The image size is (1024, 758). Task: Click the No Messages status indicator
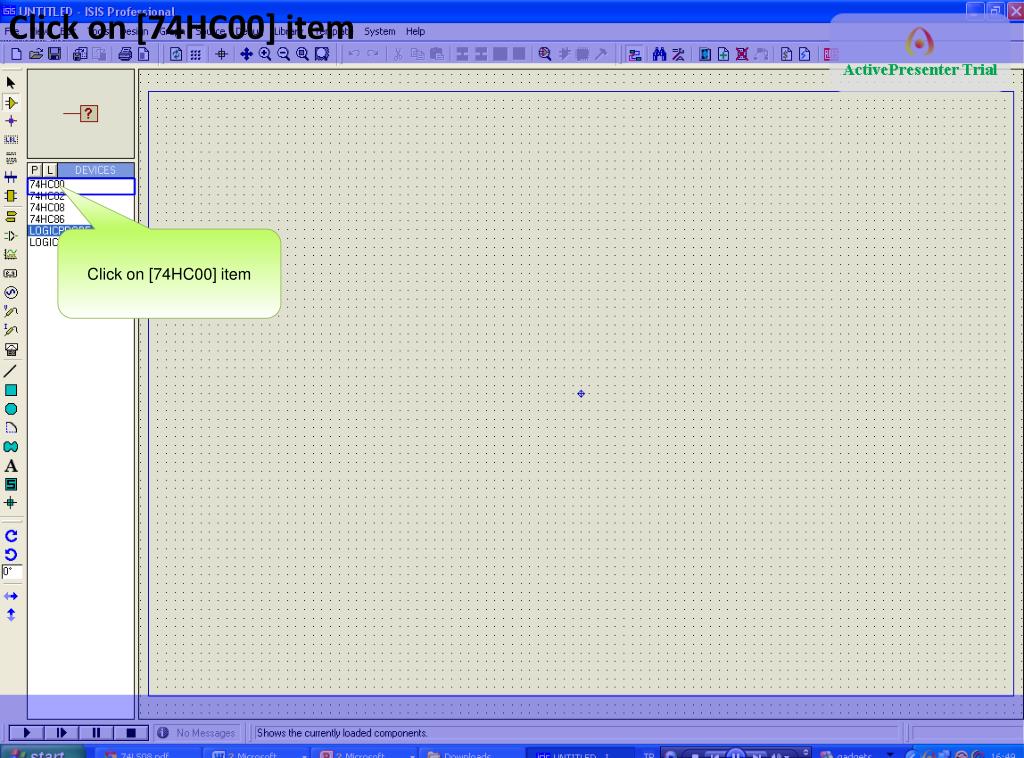pos(197,733)
